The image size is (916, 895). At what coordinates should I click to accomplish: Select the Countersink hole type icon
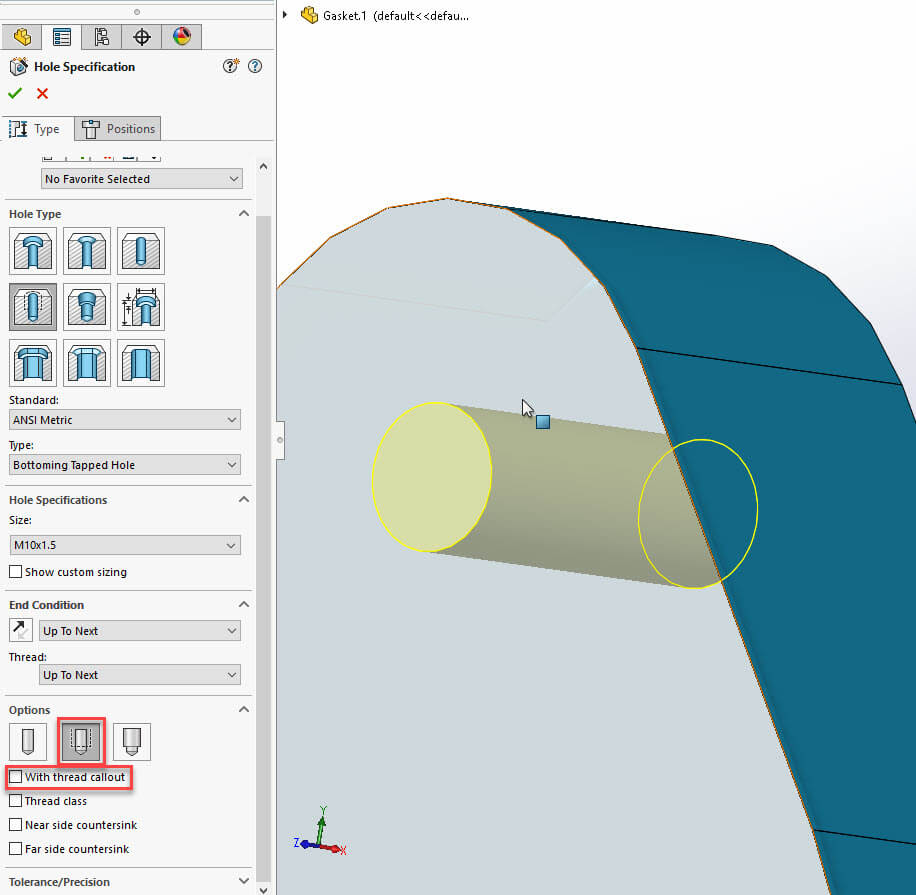(87, 251)
